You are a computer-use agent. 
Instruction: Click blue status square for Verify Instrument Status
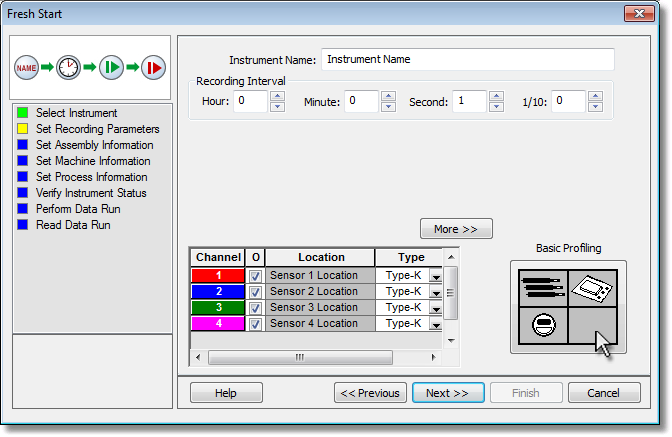coord(23,193)
